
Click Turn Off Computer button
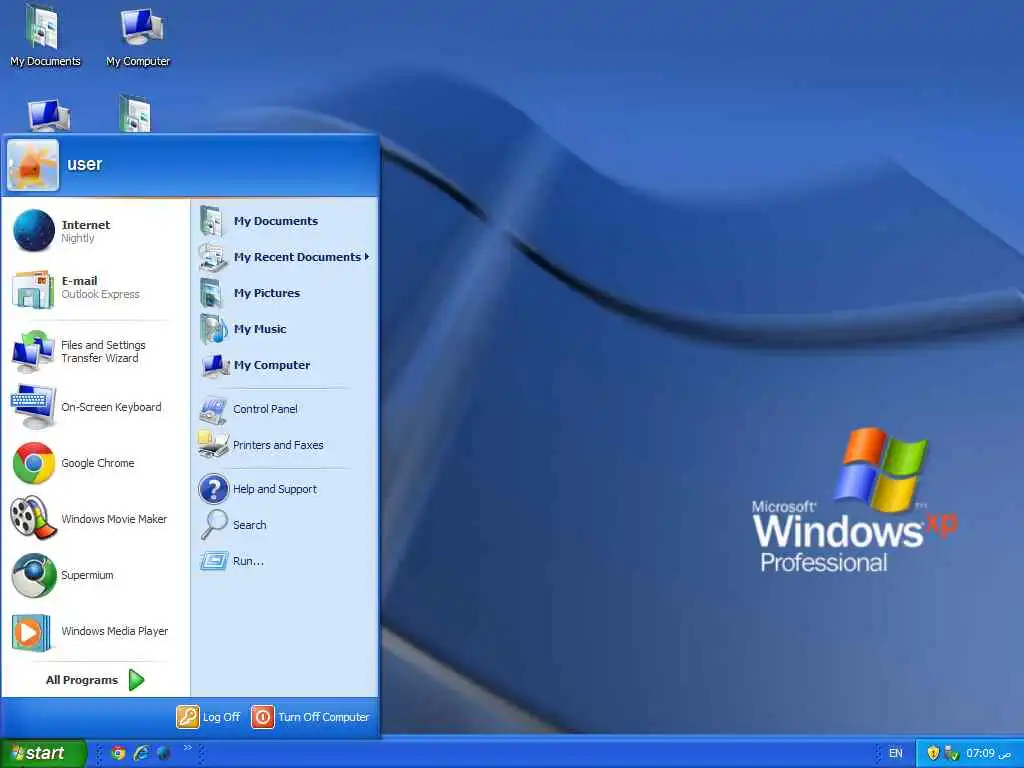310,717
